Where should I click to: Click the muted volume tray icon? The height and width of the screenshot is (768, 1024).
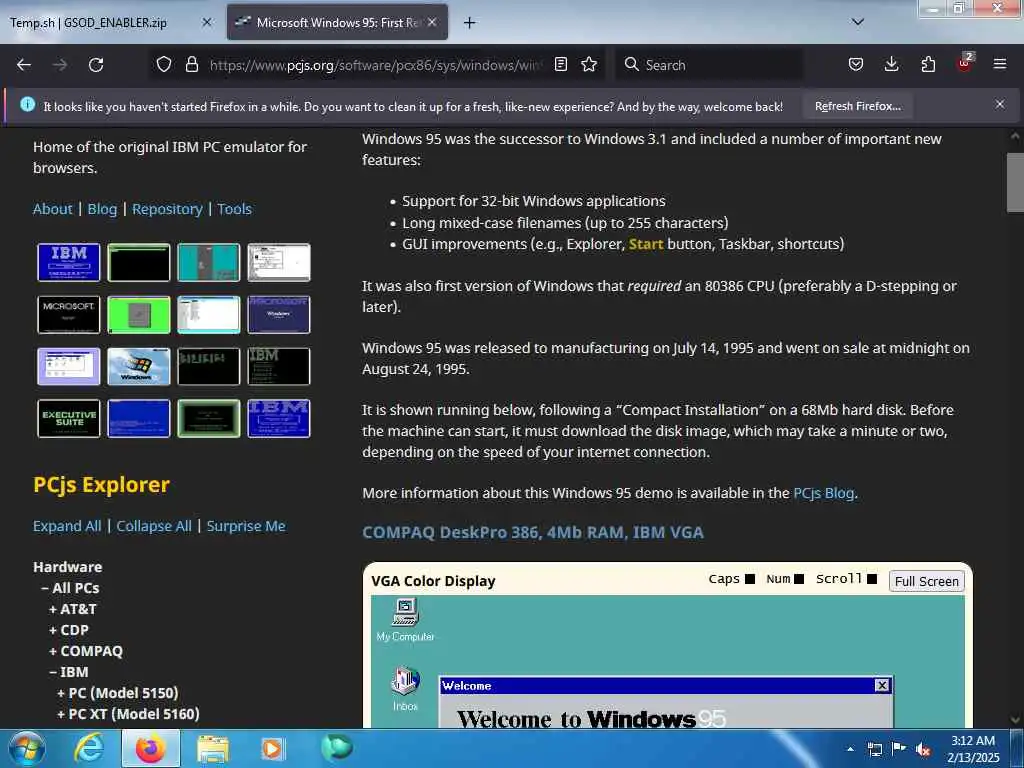click(x=923, y=749)
